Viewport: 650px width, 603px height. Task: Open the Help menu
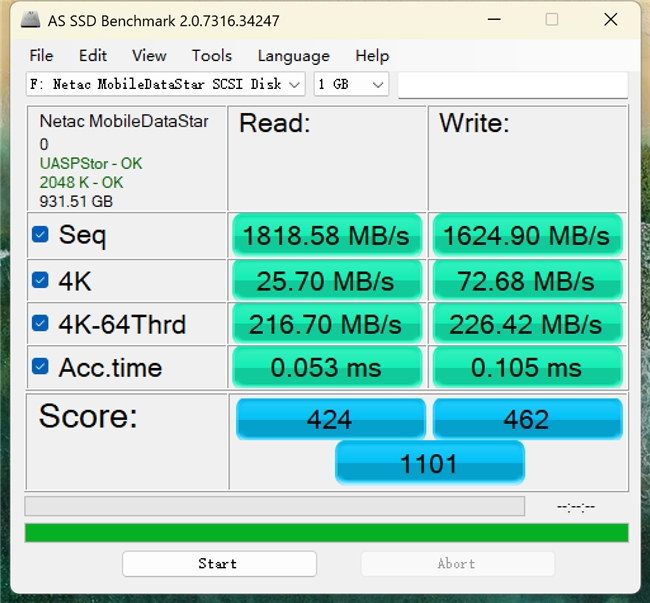(x=372, y=55)
